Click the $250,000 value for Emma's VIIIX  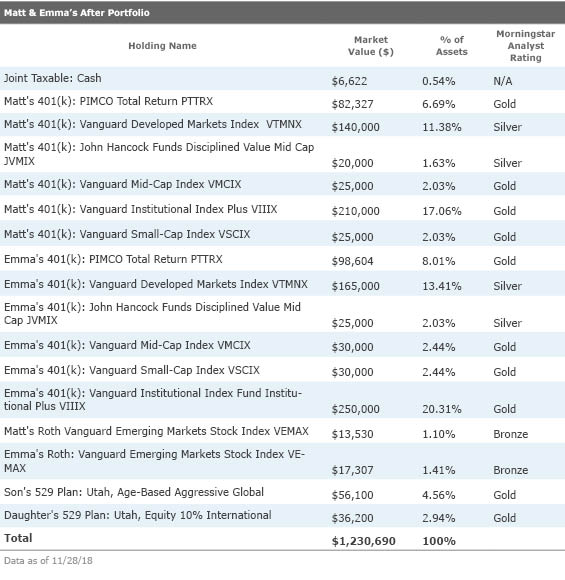pyautogui.click(x=355, y=409)
